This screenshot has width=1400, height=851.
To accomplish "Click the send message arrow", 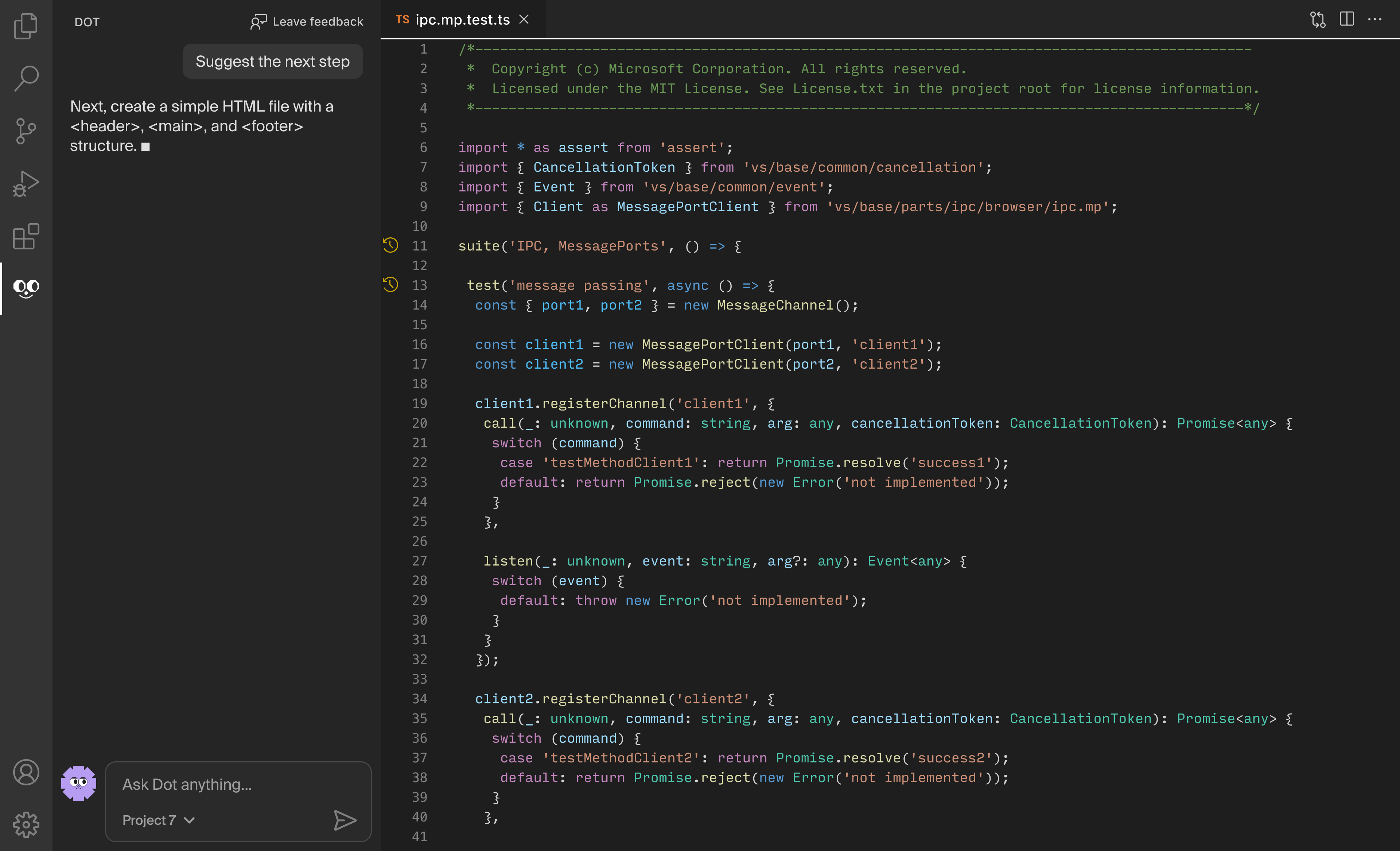I will (x=344, y=820).
